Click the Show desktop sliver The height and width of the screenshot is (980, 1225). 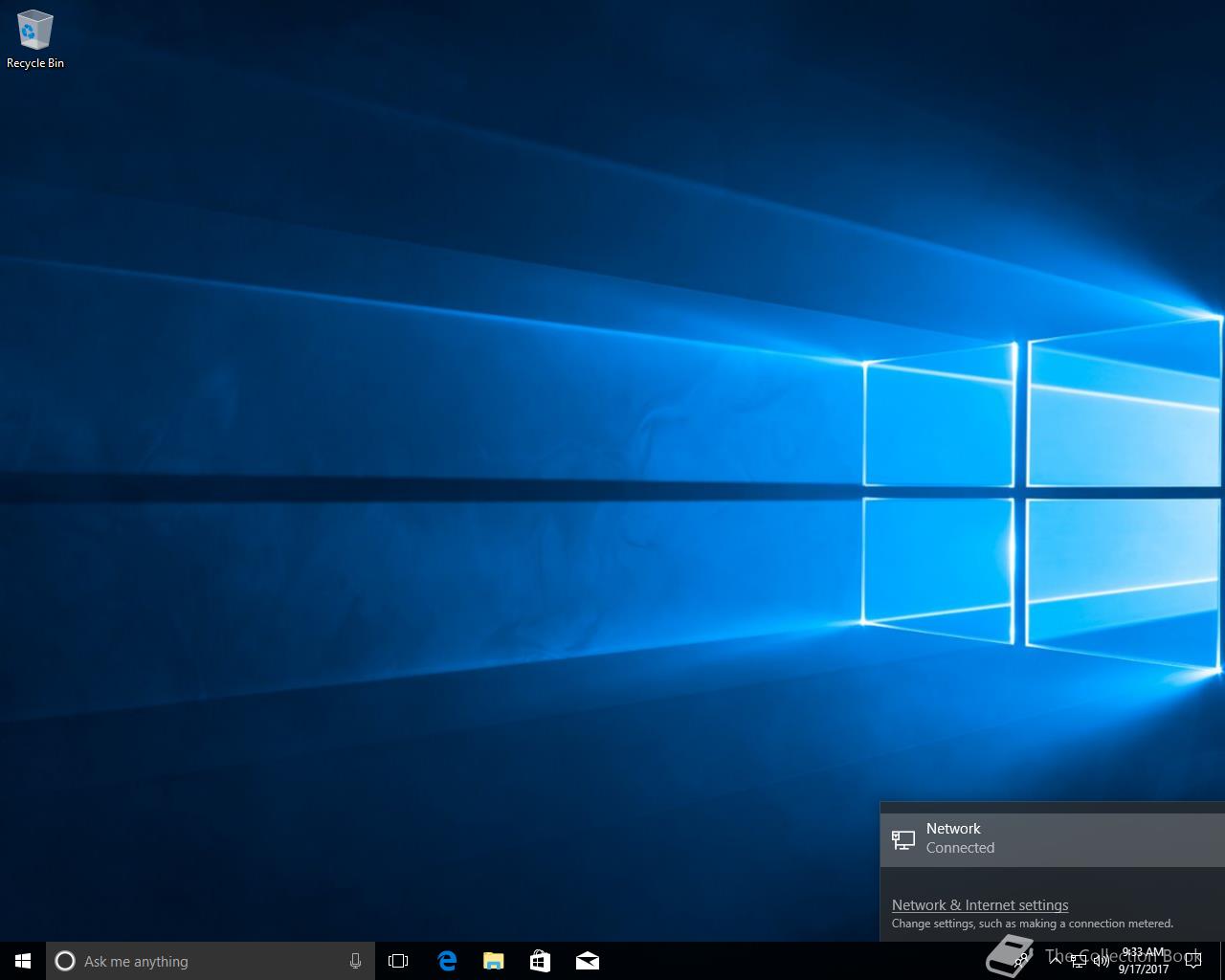1222,961
